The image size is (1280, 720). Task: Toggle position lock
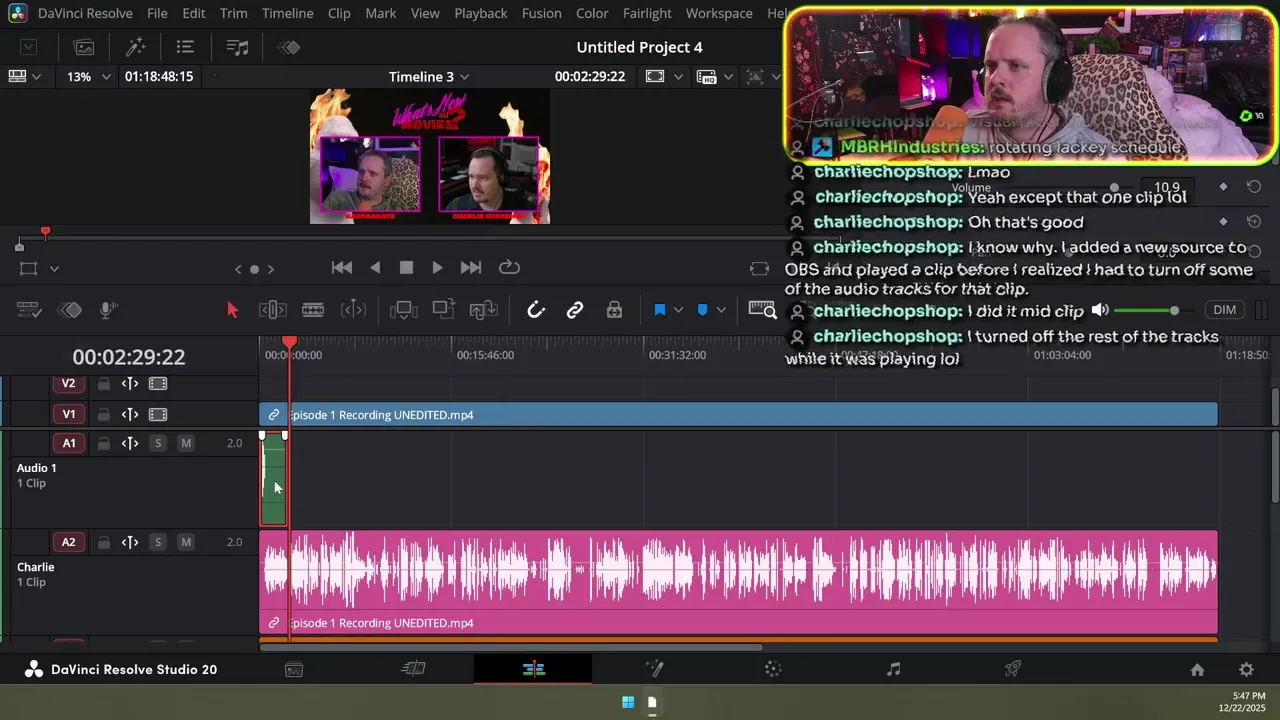coord(614,310)
